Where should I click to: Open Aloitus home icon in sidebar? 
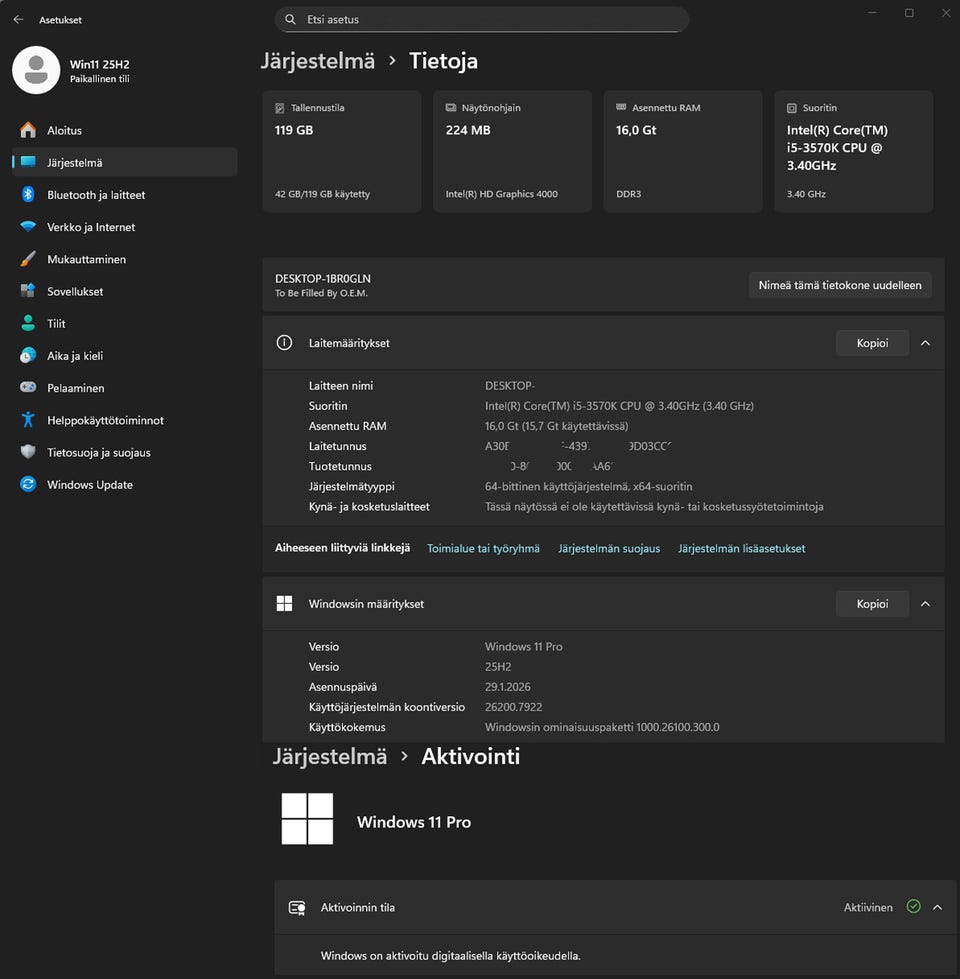28,130
